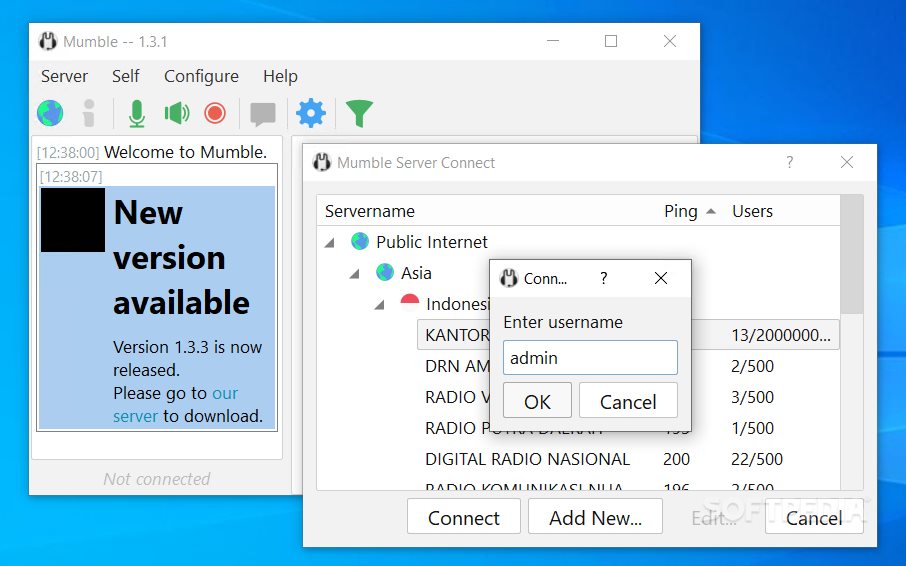Open the Configure menu
Screen dimensions: 906x566
point(201,76)
